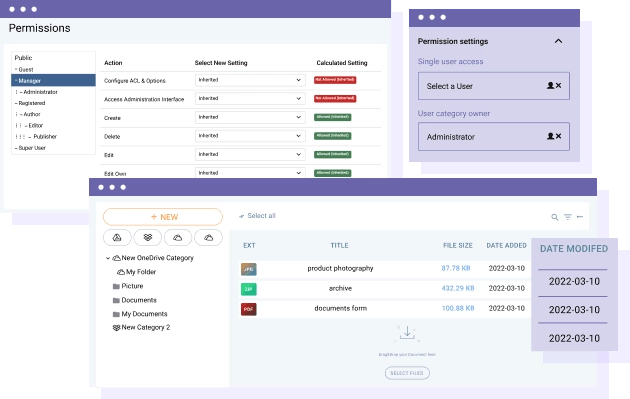Image resolution: width=630 pixels, height=399 pixels.
Task: Sort by the TITLE column header
Action: tap(340, 246)
